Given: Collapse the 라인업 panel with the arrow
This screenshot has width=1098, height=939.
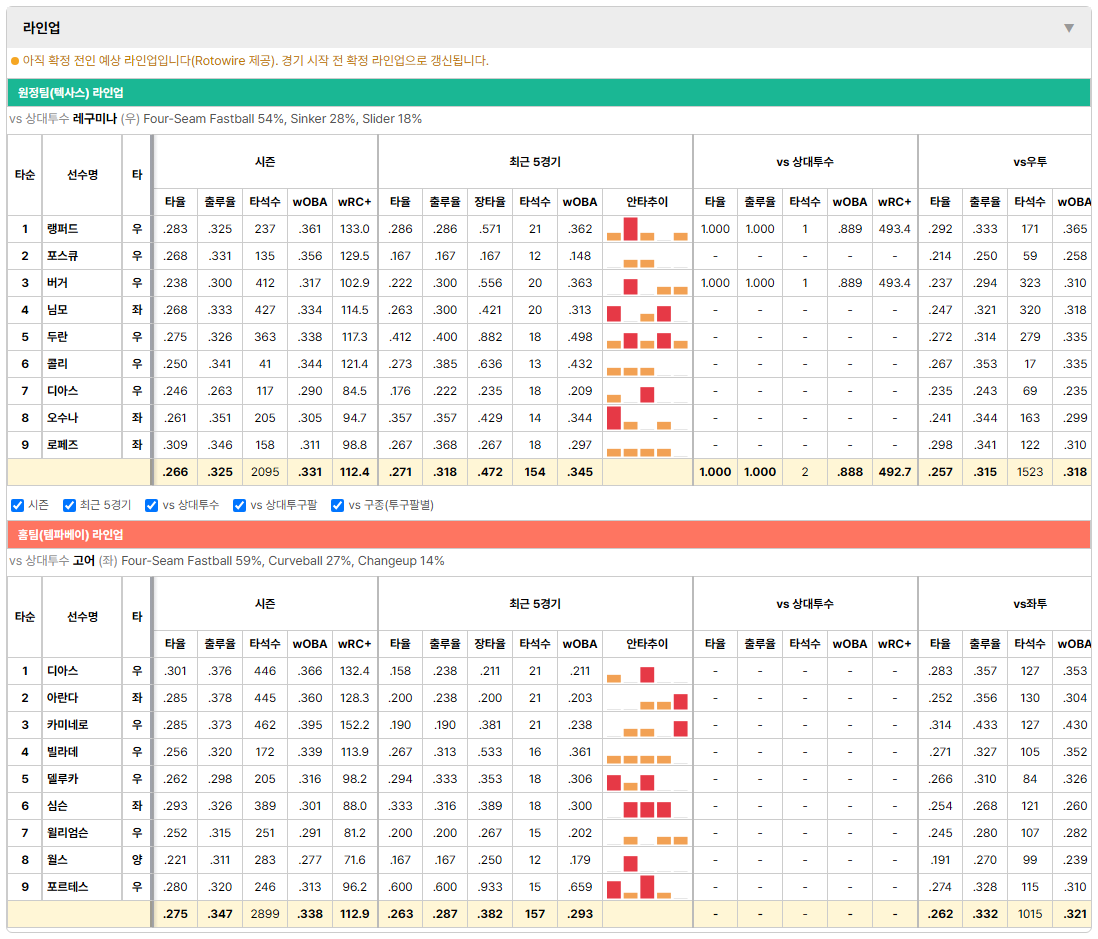Looking at the screenshot, I should point(1069,28).
